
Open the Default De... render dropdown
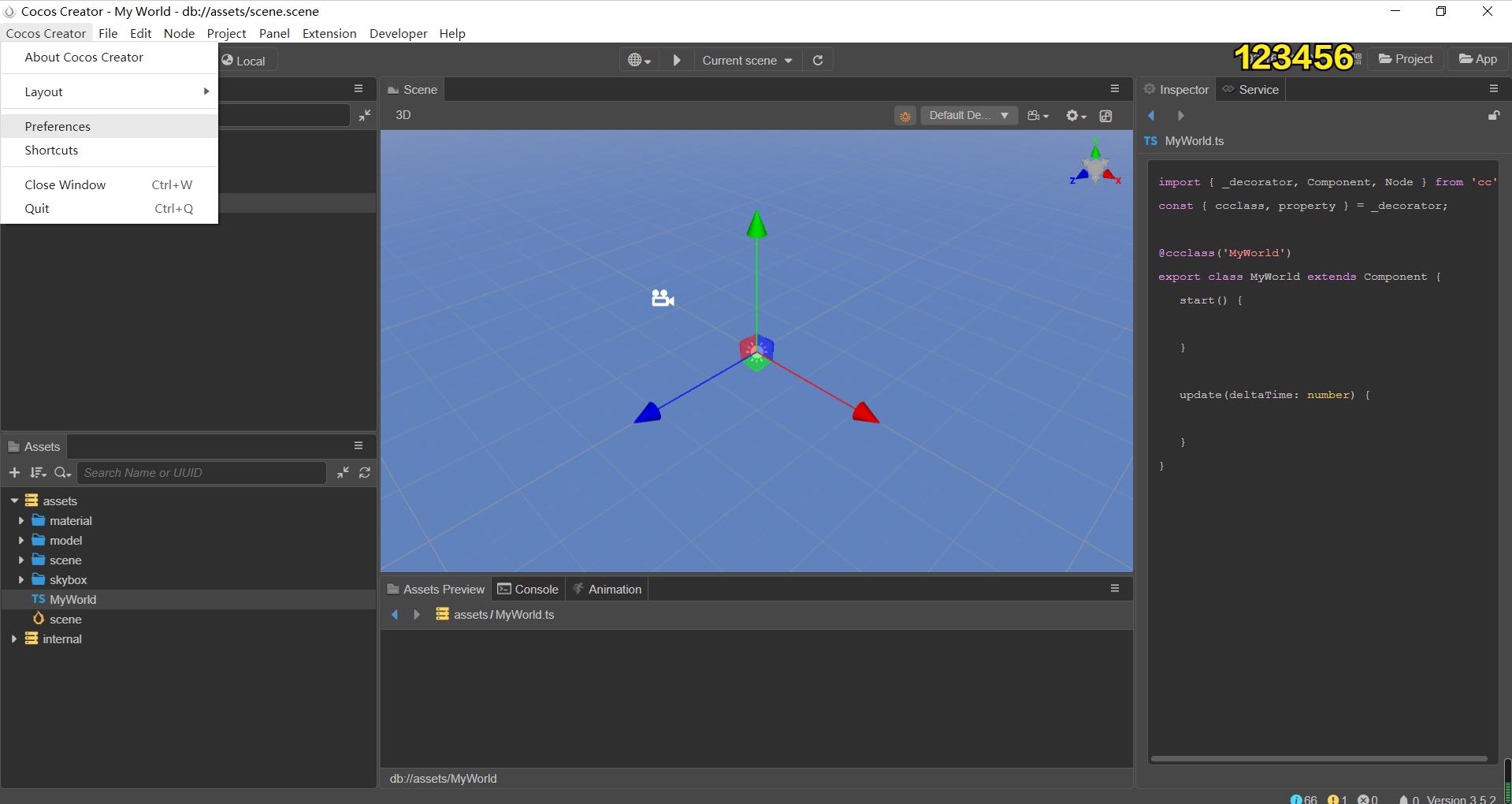(968, 116)
